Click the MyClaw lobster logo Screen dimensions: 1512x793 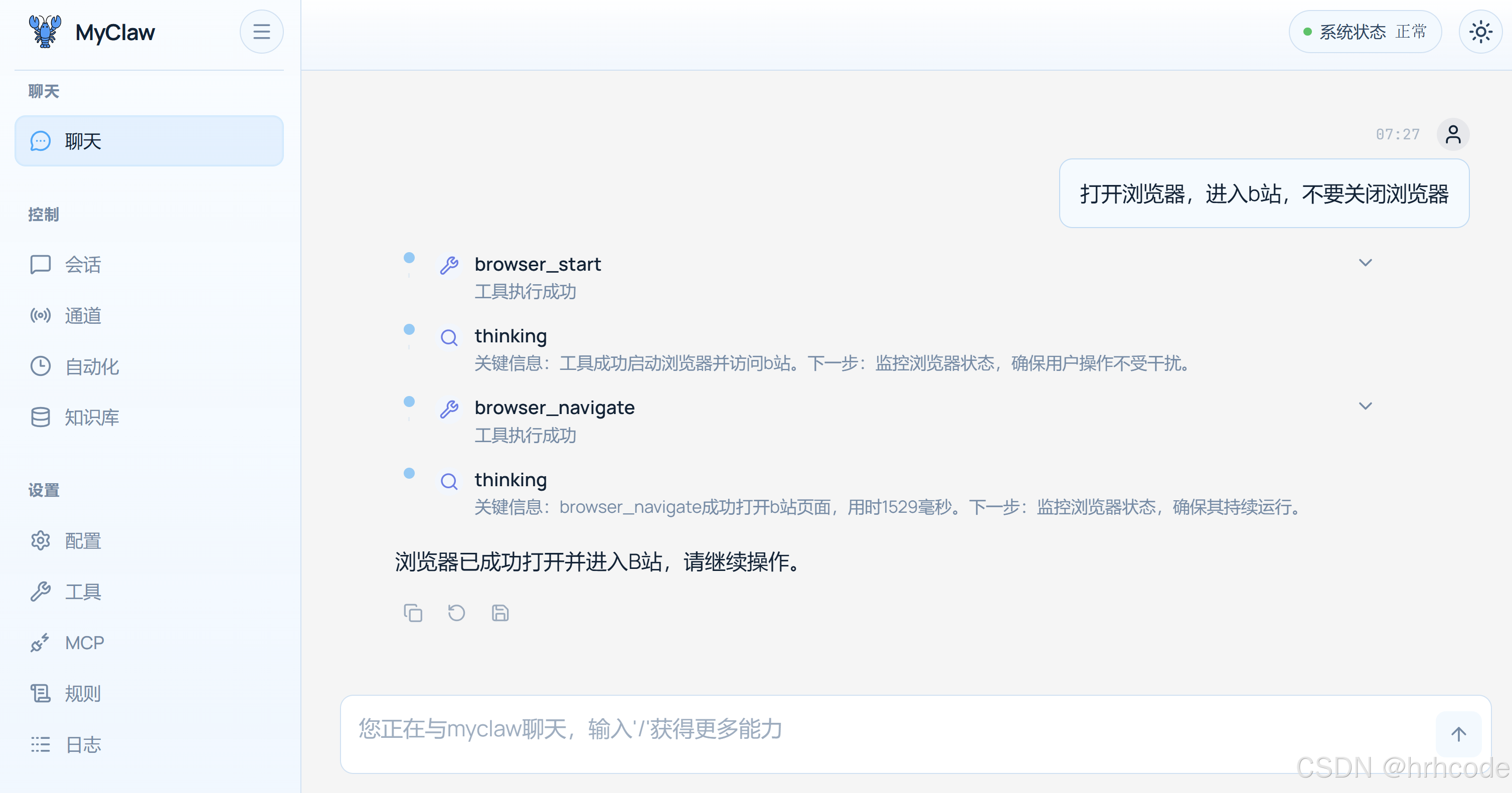point(45,32)
